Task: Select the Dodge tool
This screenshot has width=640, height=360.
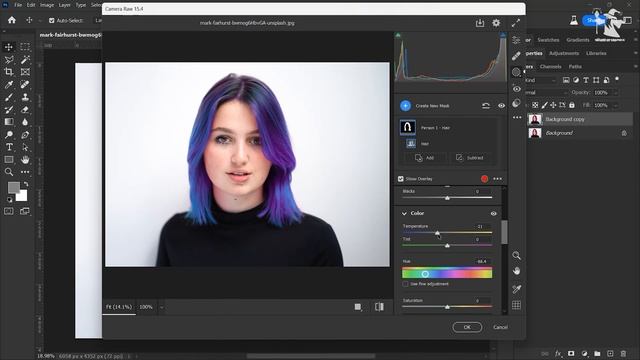Action: (9, 135)
